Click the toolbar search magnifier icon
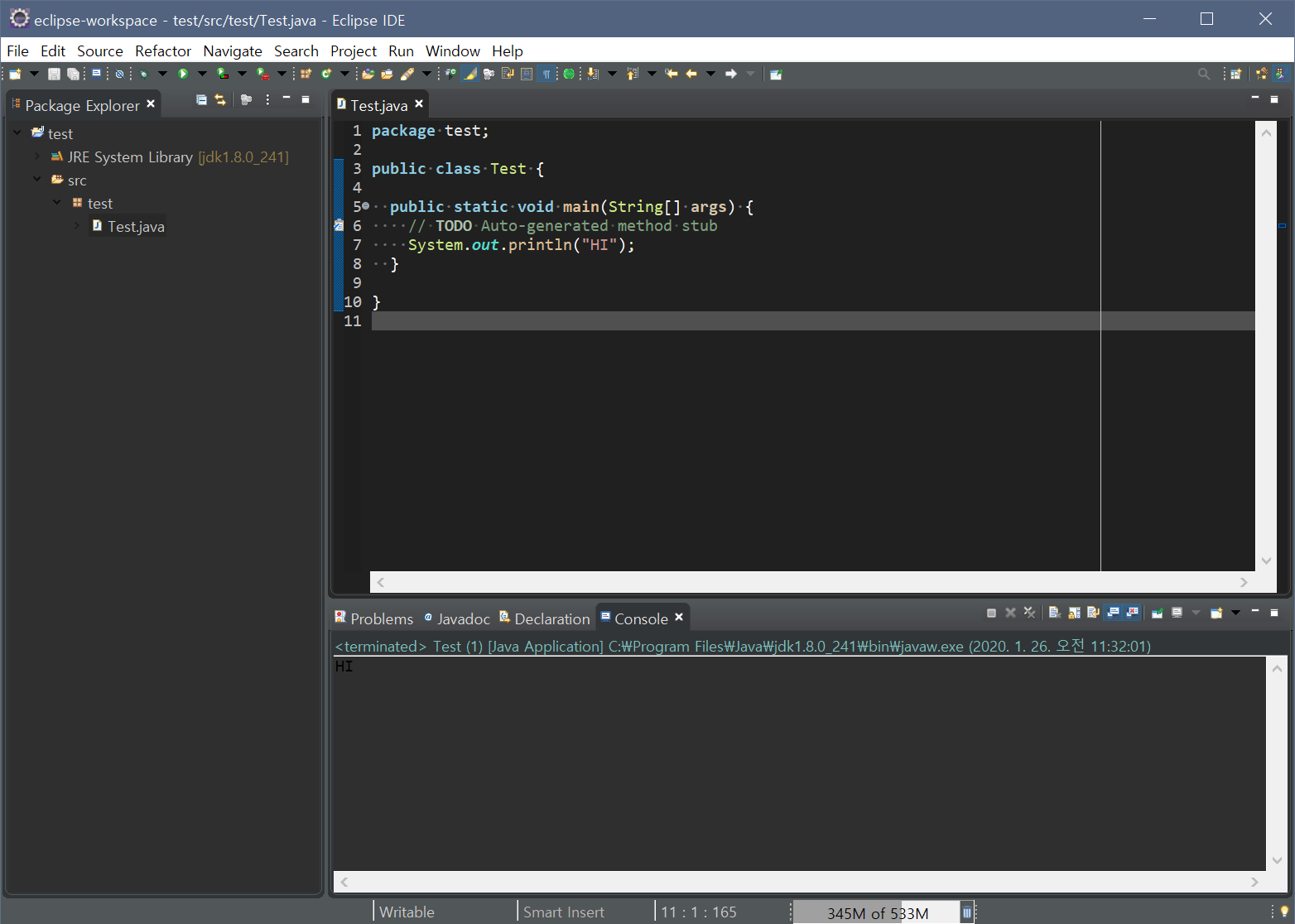 click(x=1204, y=74)
